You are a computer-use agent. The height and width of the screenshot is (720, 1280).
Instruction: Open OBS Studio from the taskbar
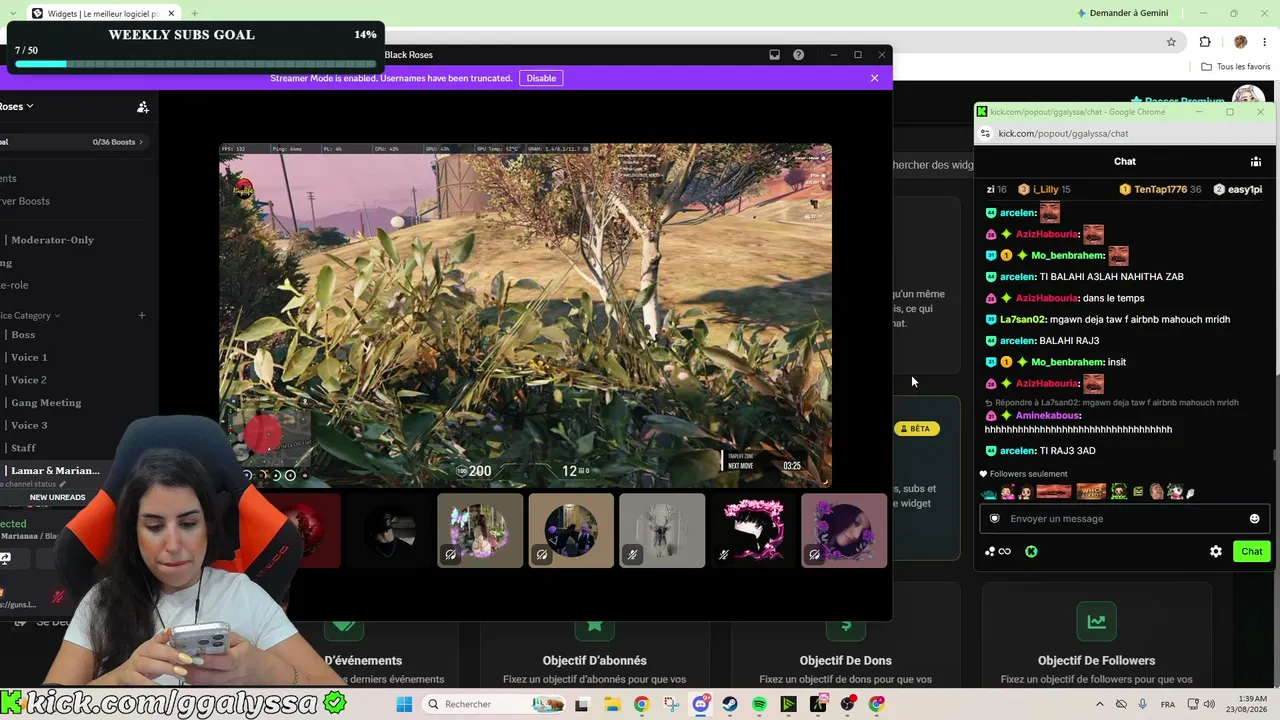tap(847, 704)
